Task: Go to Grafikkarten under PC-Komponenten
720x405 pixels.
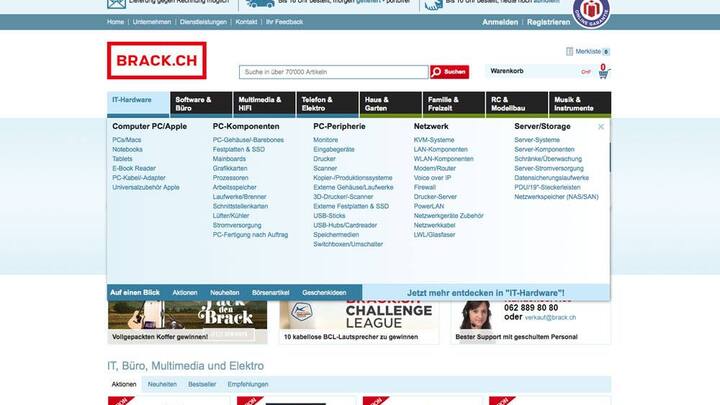Action: click(230, 168)
